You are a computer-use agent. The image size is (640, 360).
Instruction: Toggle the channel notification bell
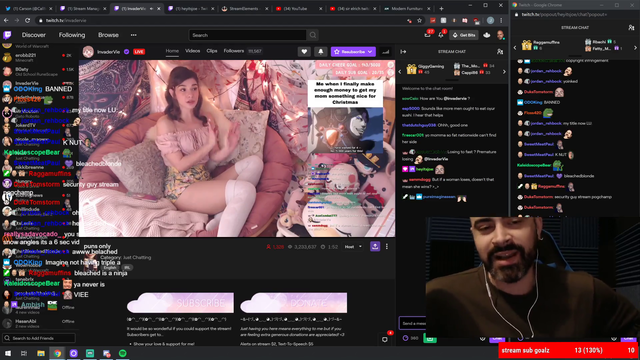320,52
